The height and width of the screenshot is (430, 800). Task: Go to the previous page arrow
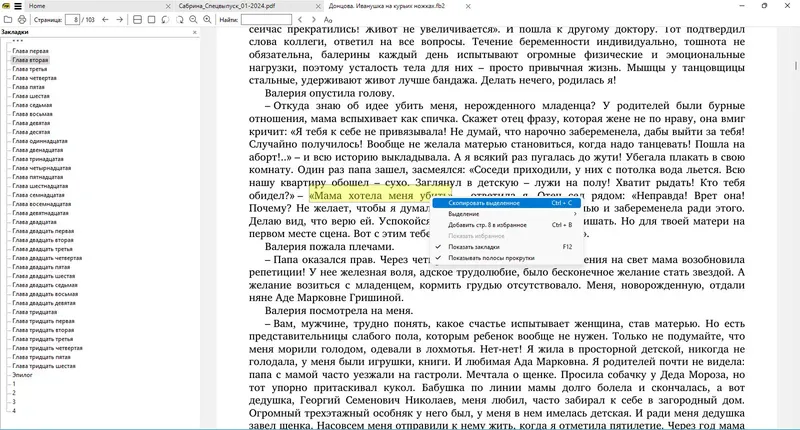tap(105, 19)
